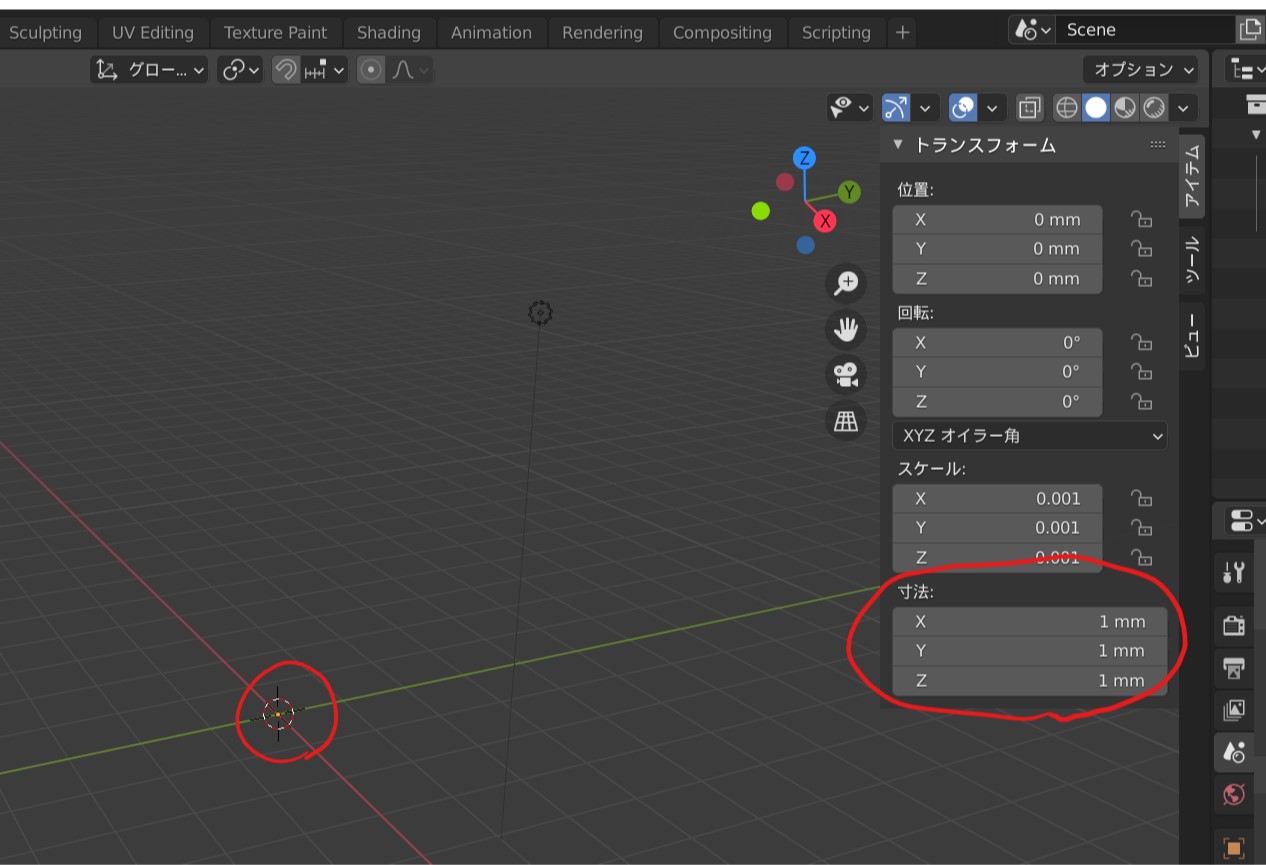Select material preview viewport shading

[x=1125, y=107]
